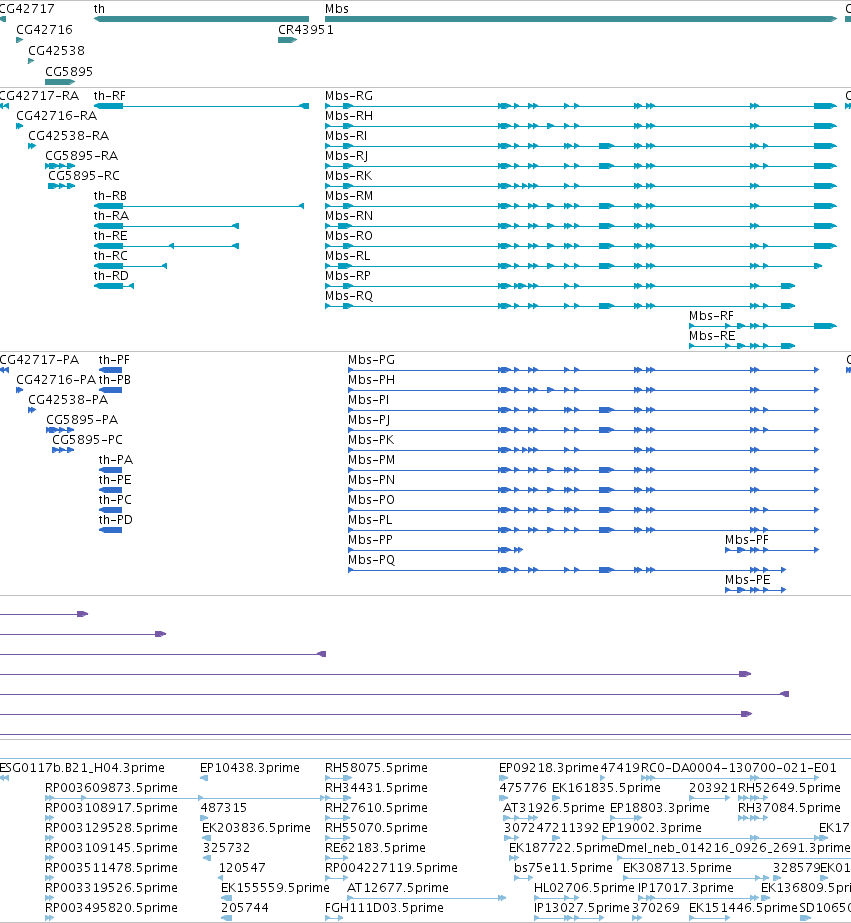Screen dimensions: 851x923
Task: Click protein th-PD
Action: pyautogui.click(x=110, y=530)
